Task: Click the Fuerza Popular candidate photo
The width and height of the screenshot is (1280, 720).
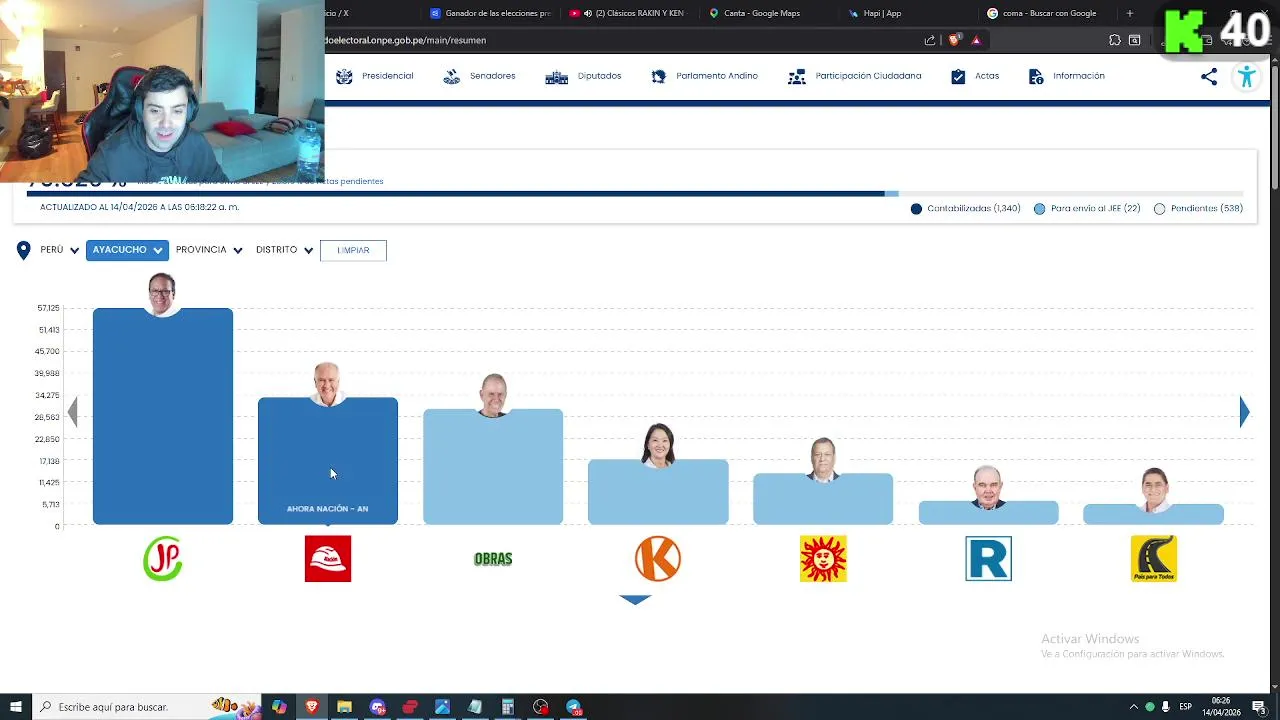Action: click(x=658, y=446)
